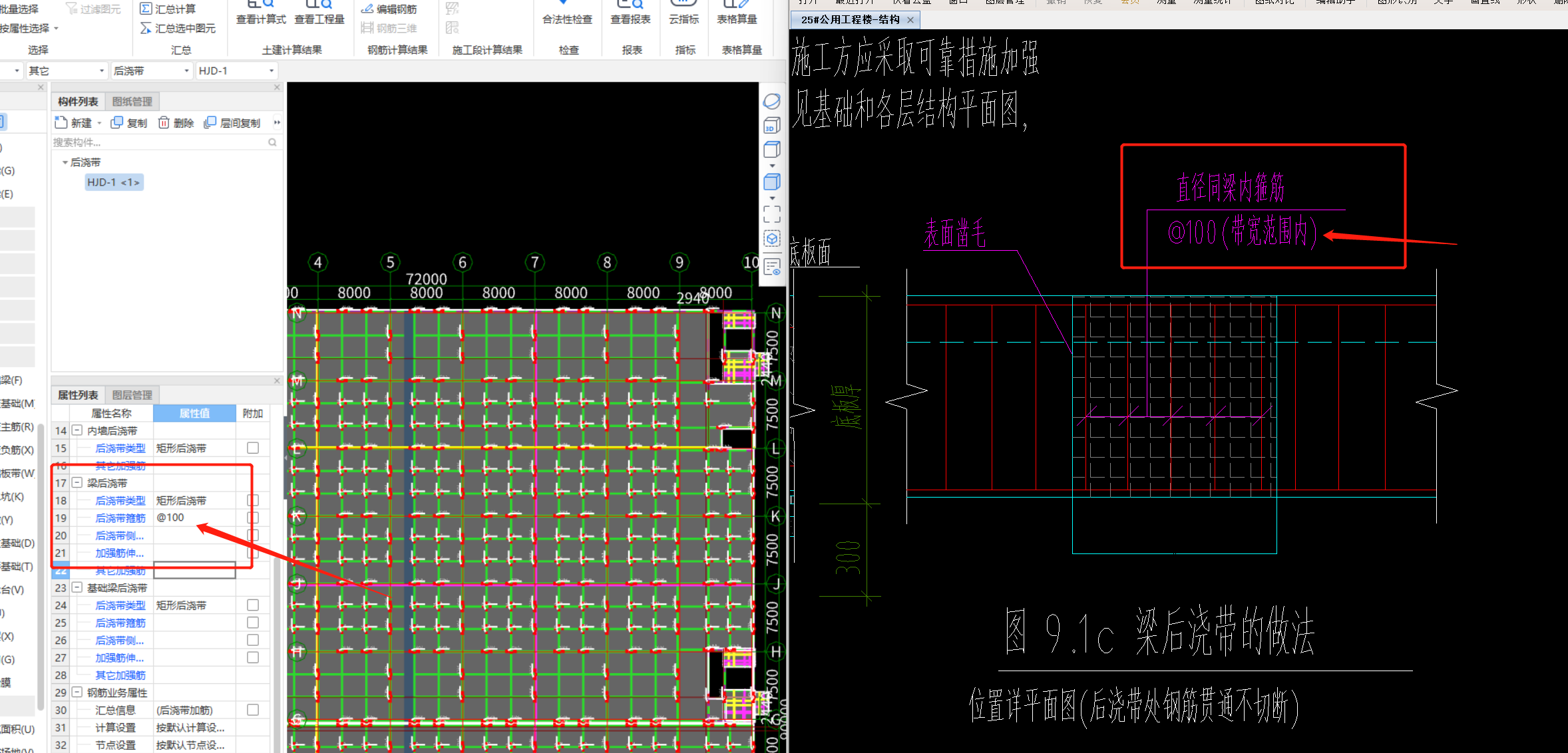Open 云指标 tool
The image size is (1568, 753).
point(684,13)
